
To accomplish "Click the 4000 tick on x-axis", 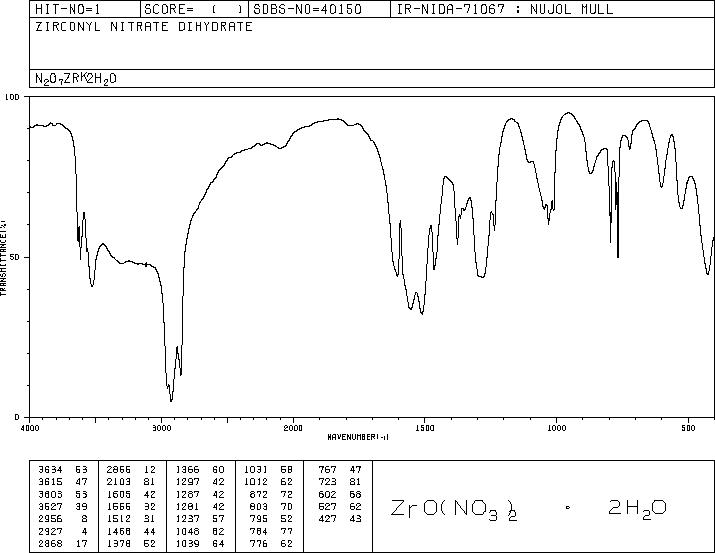I will point(30,428).
